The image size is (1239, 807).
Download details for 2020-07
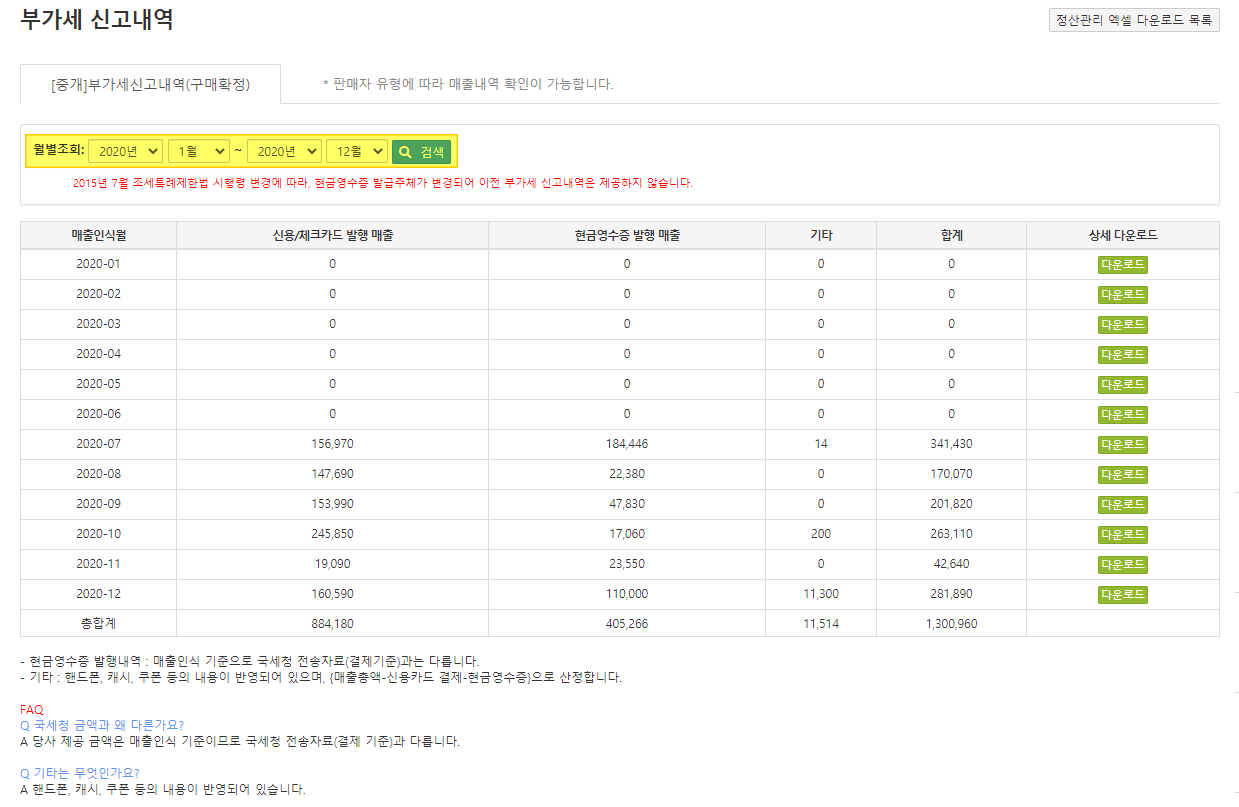click(1122, 444)
